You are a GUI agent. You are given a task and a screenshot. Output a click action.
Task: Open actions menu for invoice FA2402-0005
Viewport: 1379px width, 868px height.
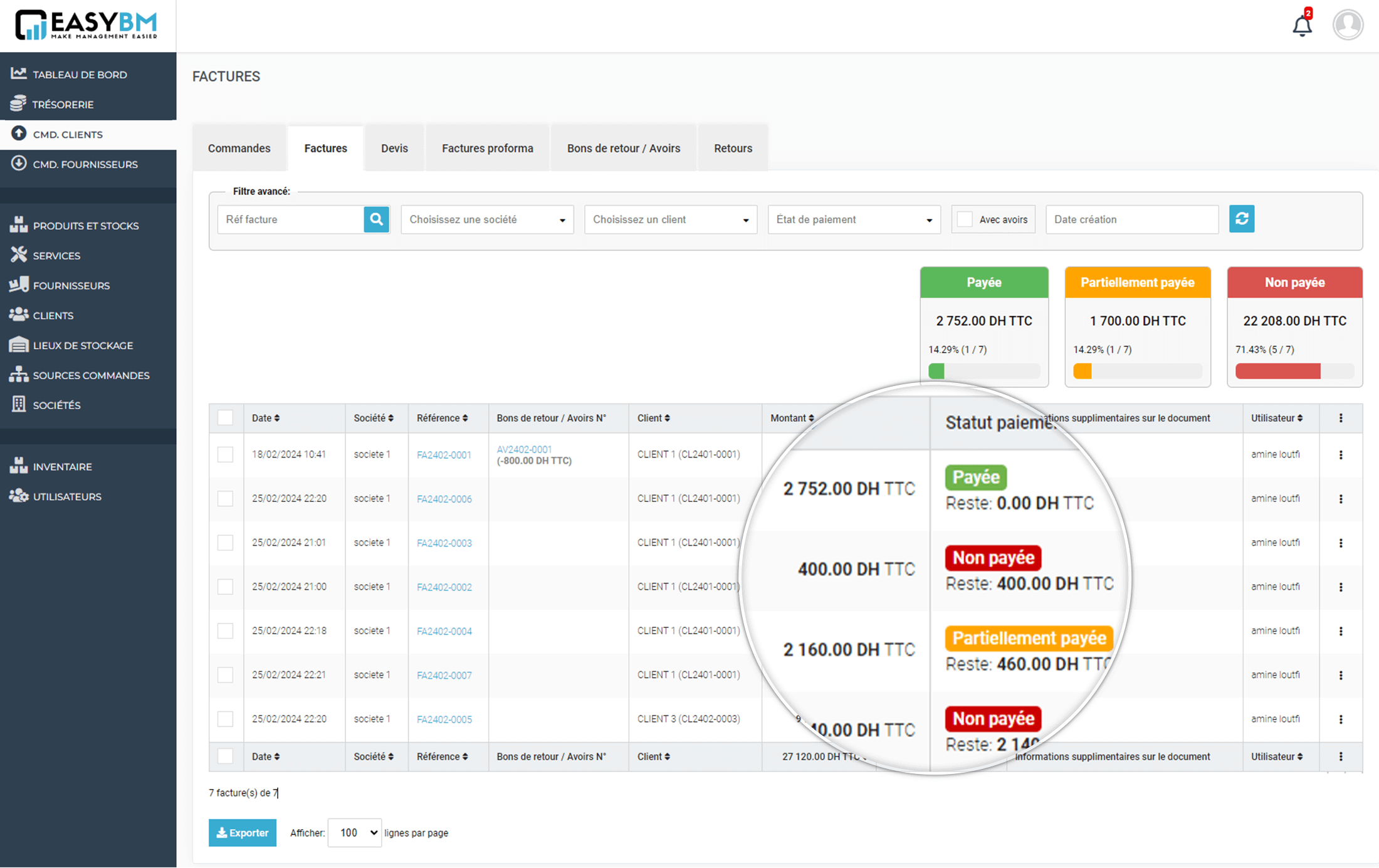click(1341, 719)
